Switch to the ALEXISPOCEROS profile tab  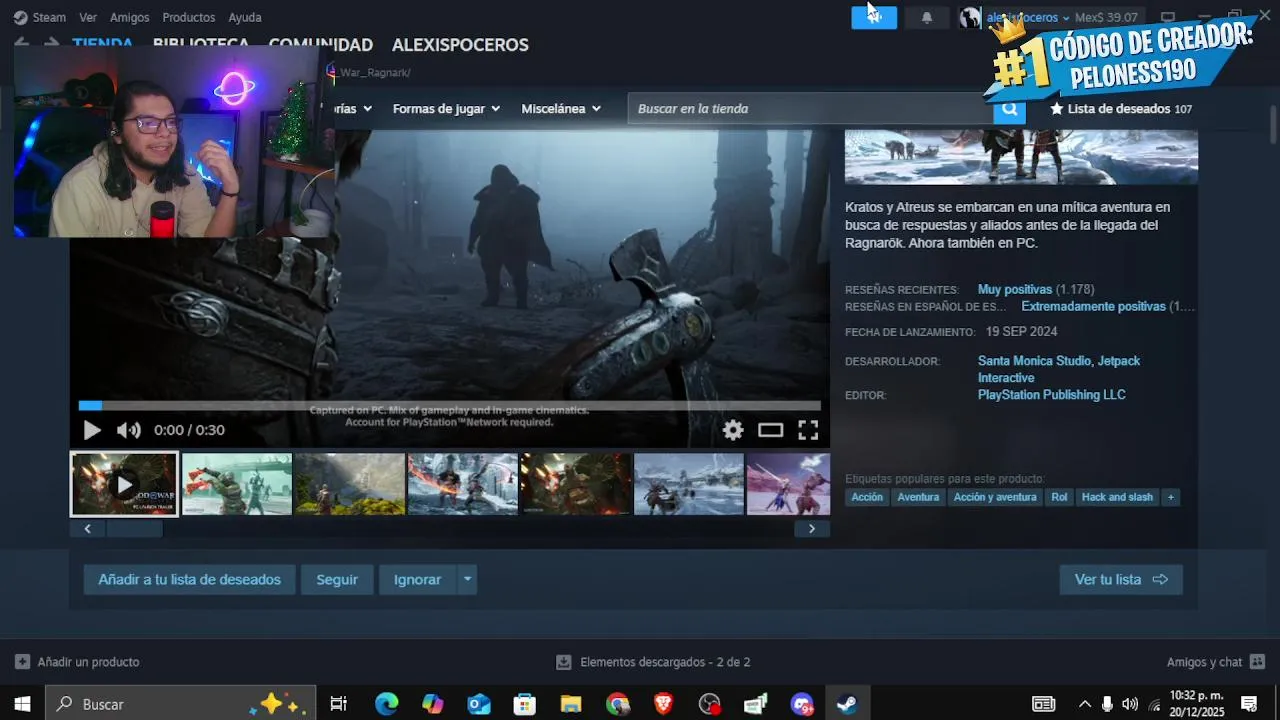pyautogui.click(x=460, y=45)
